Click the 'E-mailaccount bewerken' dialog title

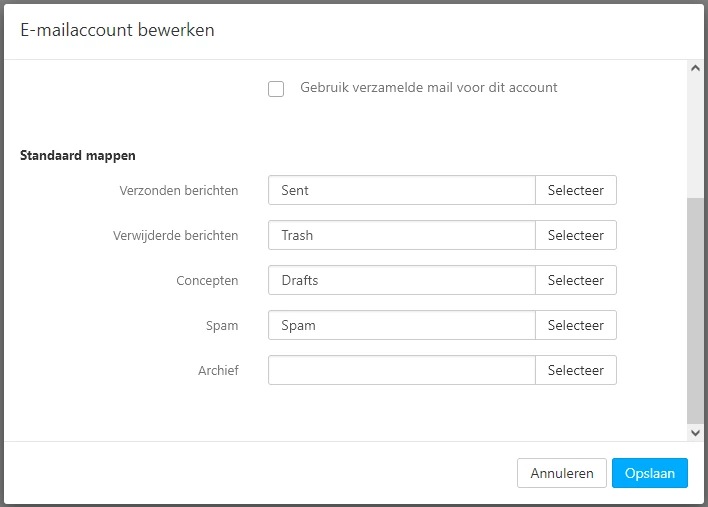(x=117, y=30)
